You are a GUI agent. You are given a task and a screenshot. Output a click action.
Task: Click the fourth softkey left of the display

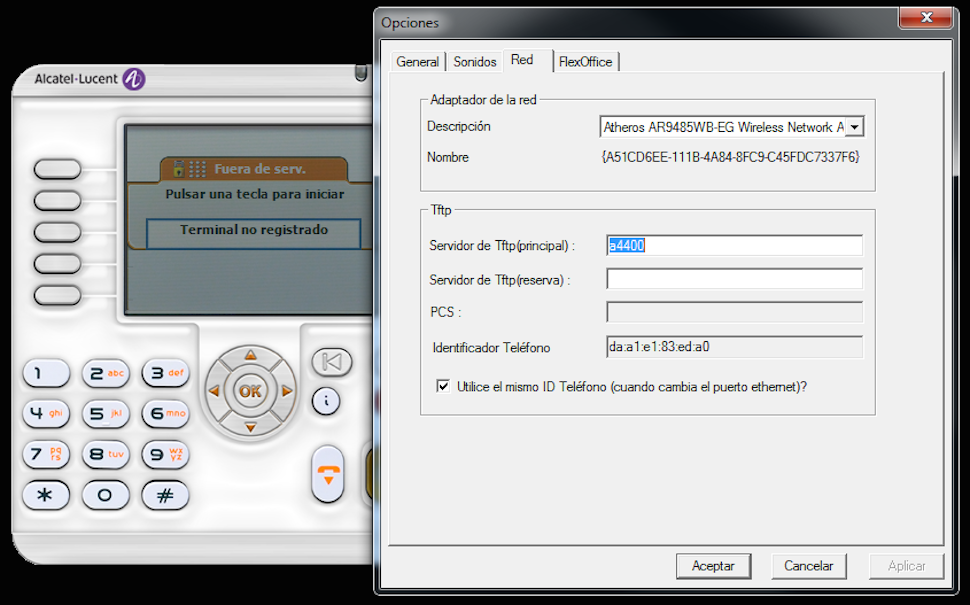click(x=58, y=264)
